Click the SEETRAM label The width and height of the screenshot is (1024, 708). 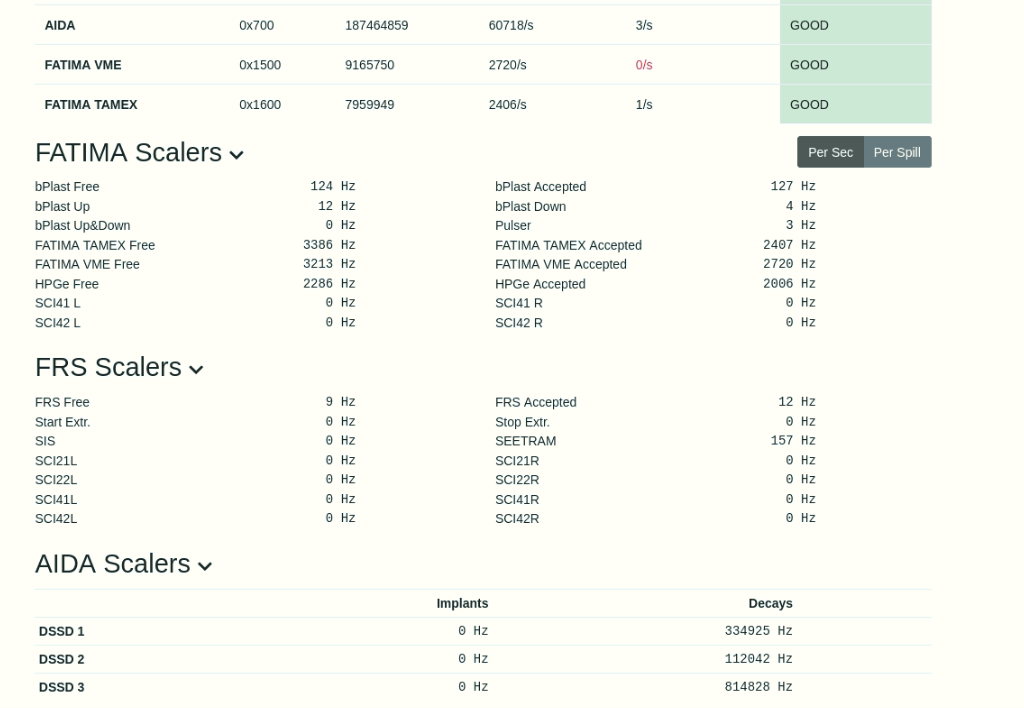pos(526,441)
